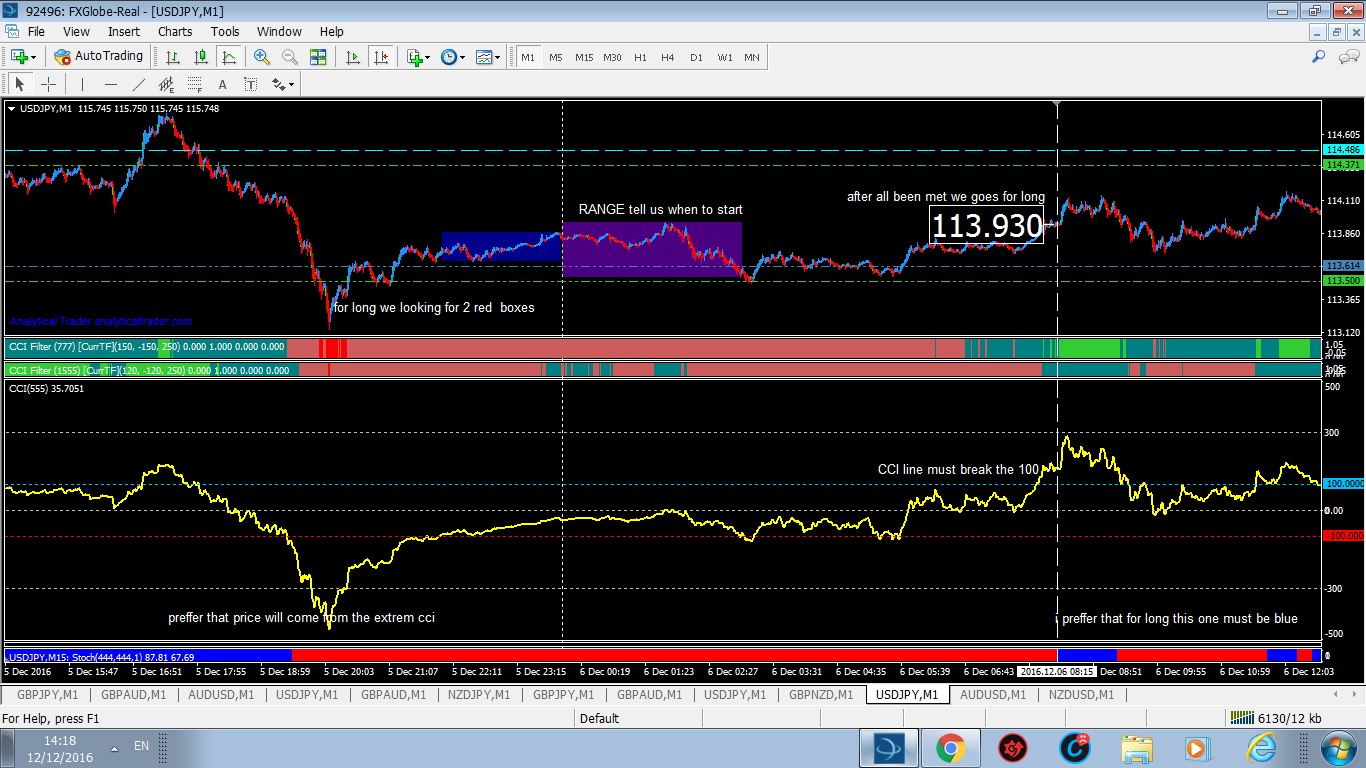Screen dimensions: 1366x768
Task: Click the 2016.12.06 08:15 date marker
Action: [x=1057, y=672]
